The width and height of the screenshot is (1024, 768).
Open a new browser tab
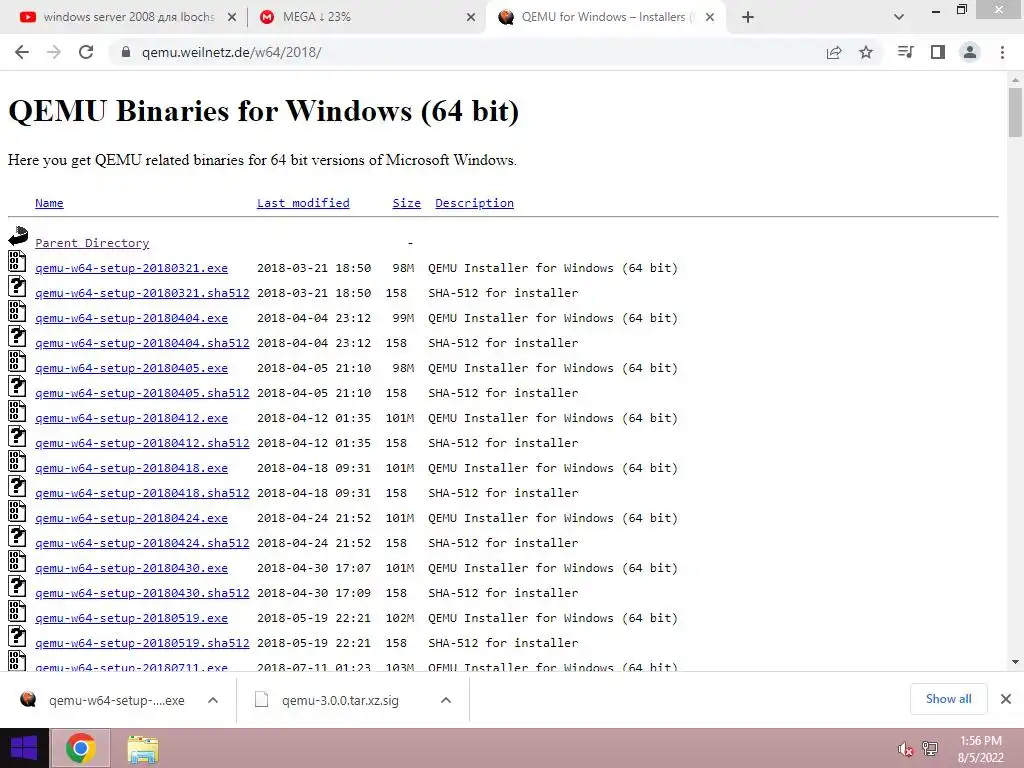(748, 18)
